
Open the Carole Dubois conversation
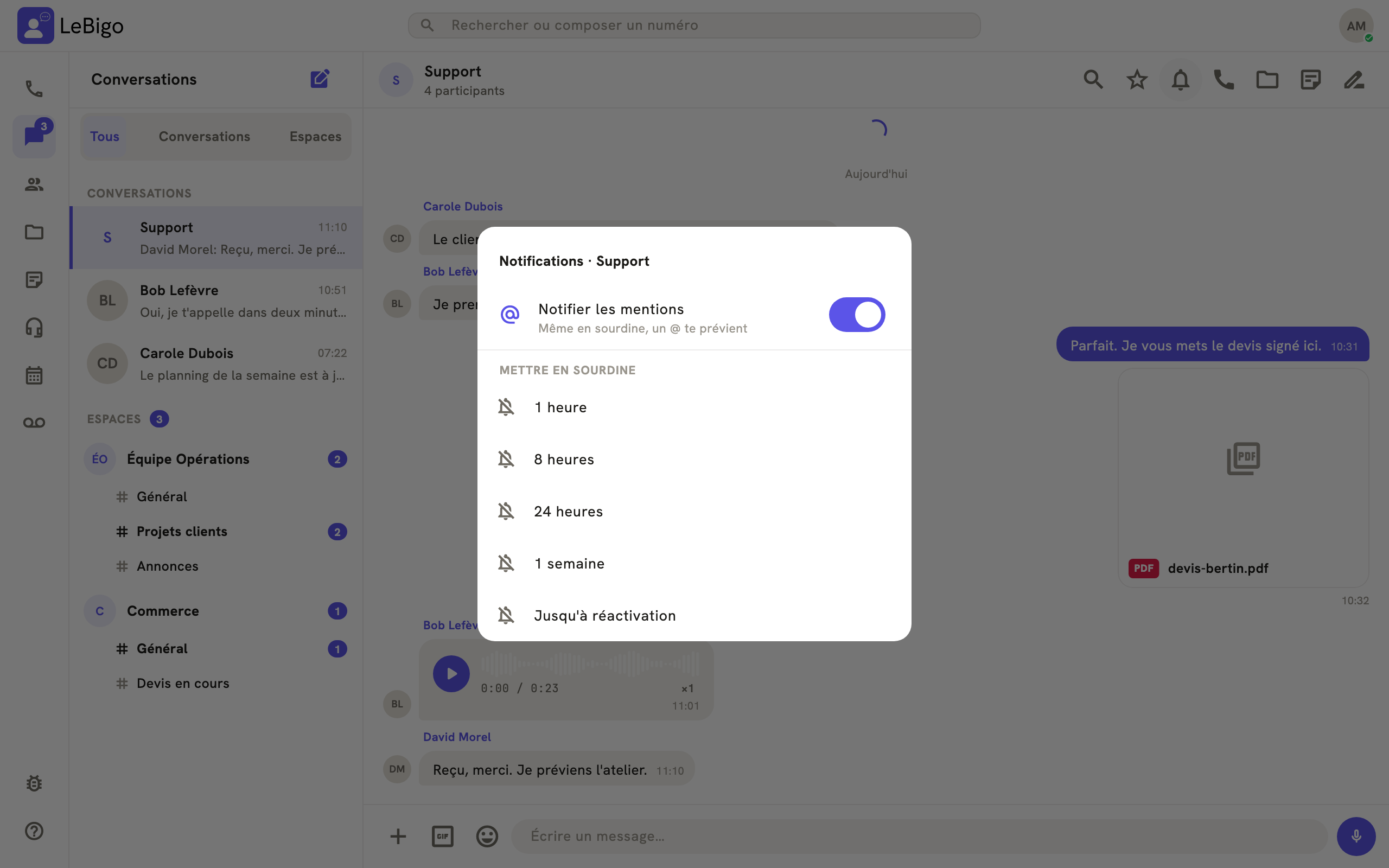tap(216, 363)
